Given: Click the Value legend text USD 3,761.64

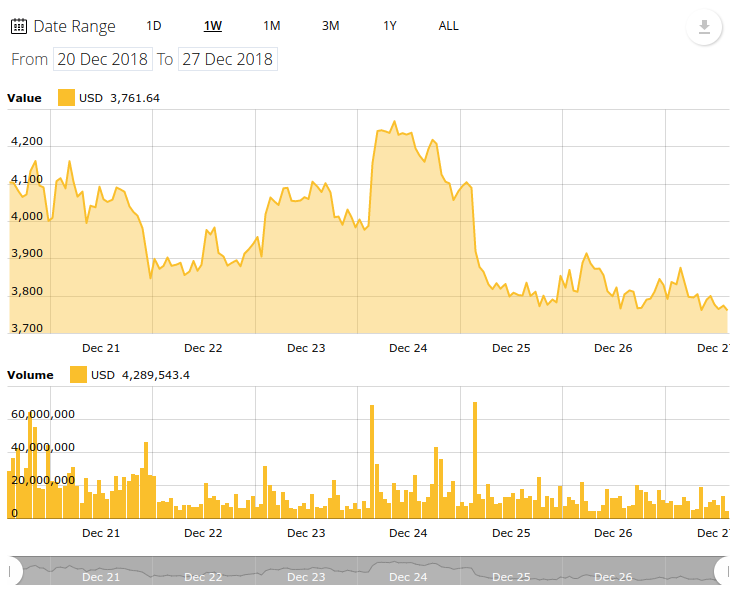Looking at the screenshot, I should pyautogui.click(x=119, y=98).
